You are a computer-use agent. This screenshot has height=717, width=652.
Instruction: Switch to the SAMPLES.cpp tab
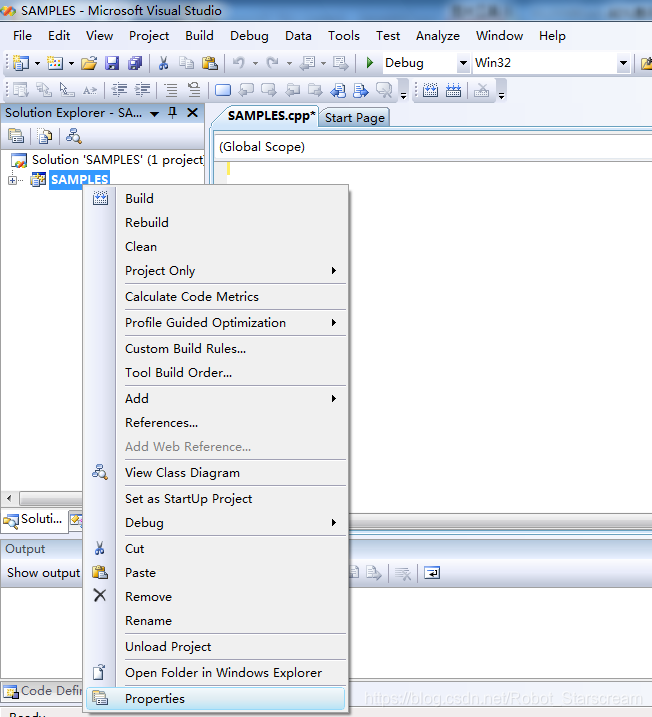tap(272, 116)
